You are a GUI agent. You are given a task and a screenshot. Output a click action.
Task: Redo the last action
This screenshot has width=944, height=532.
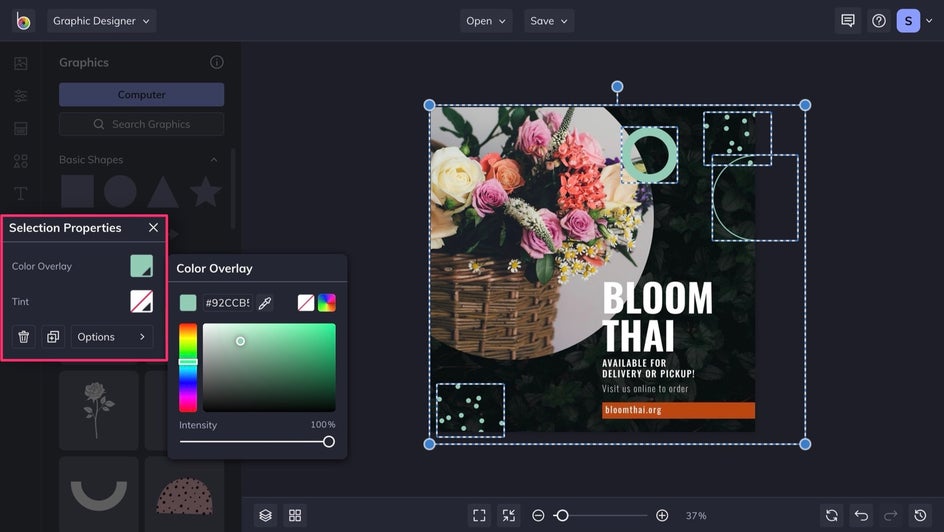(x=890, y=515)
